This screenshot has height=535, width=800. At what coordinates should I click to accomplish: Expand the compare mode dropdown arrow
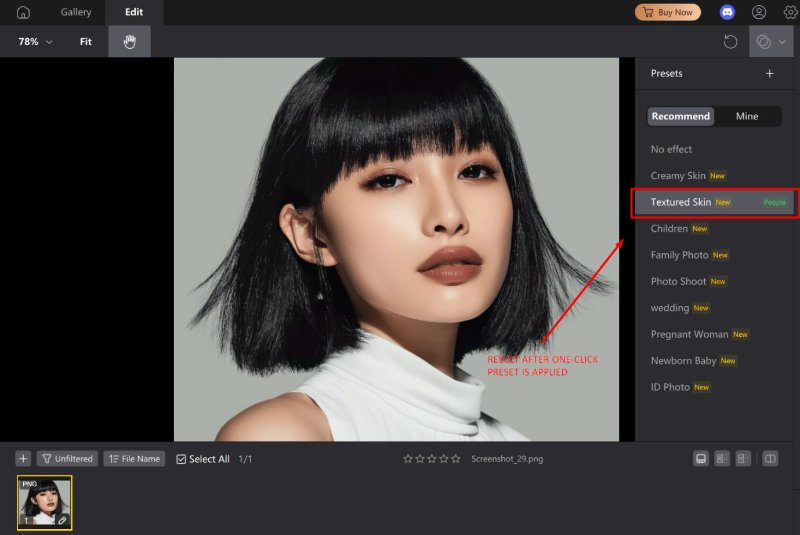[x=782, y=42]
